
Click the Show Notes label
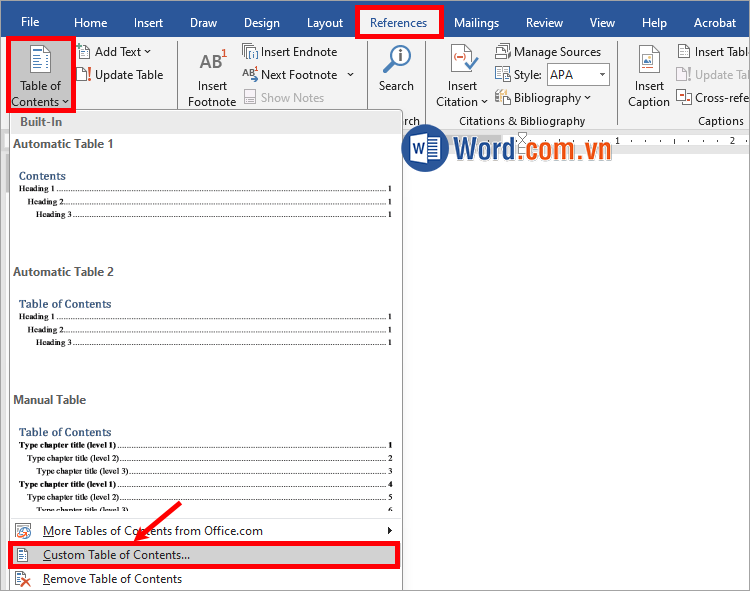coord(292,98)
